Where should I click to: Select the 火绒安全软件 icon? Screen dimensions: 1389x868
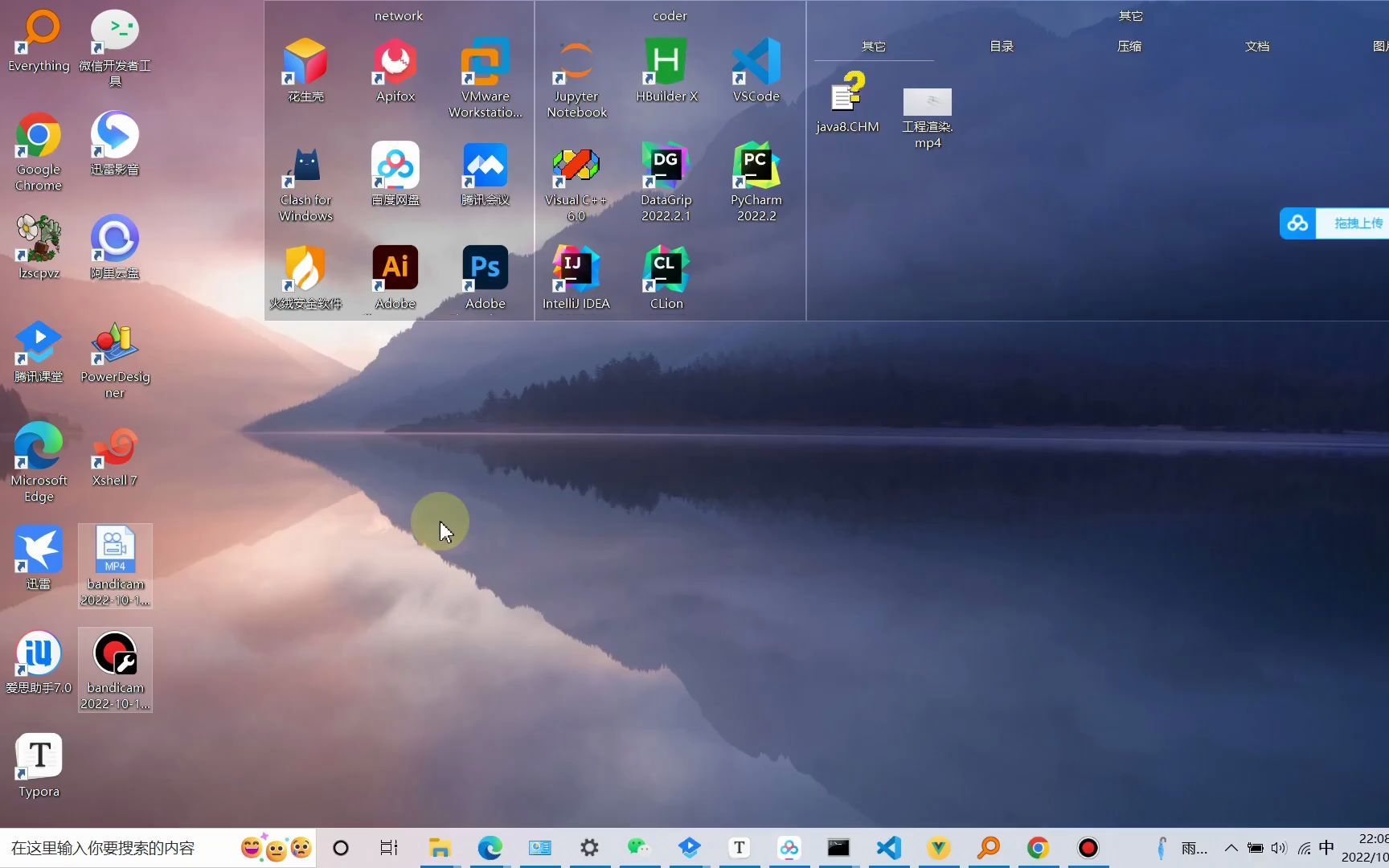305,278
